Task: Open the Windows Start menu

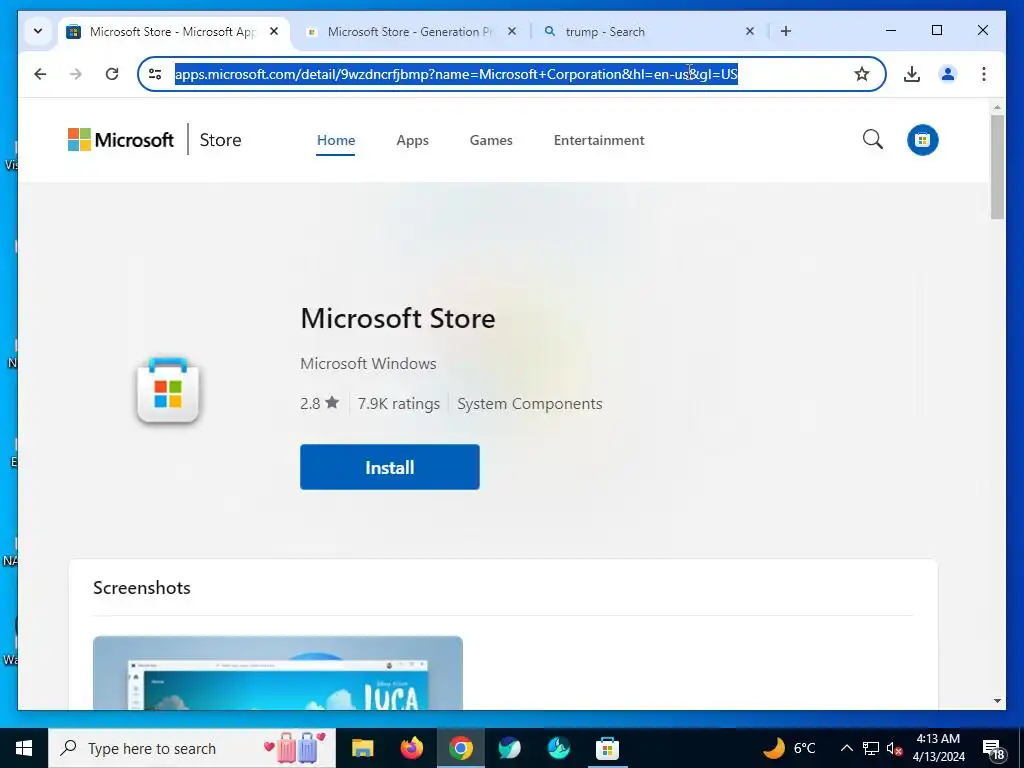Action: (x=24, y=748)
